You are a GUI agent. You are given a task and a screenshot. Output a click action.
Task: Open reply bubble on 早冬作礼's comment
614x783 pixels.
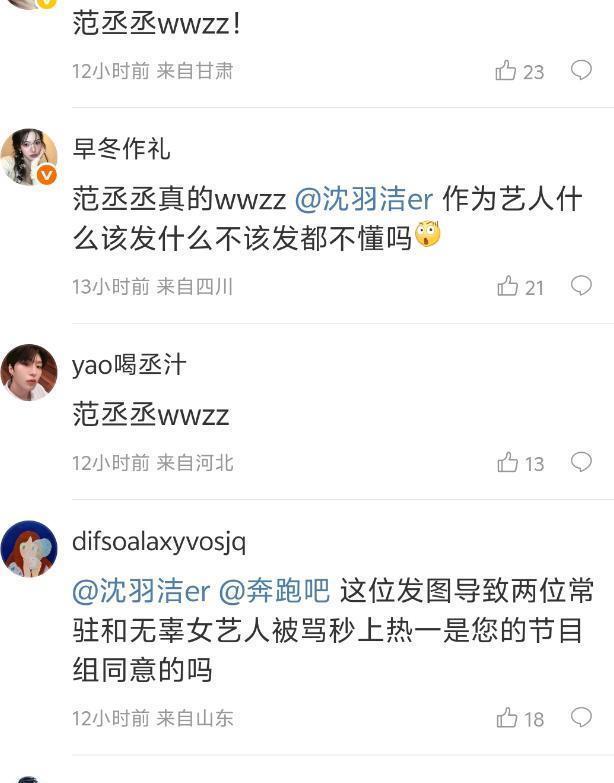[x=582, y=286]
